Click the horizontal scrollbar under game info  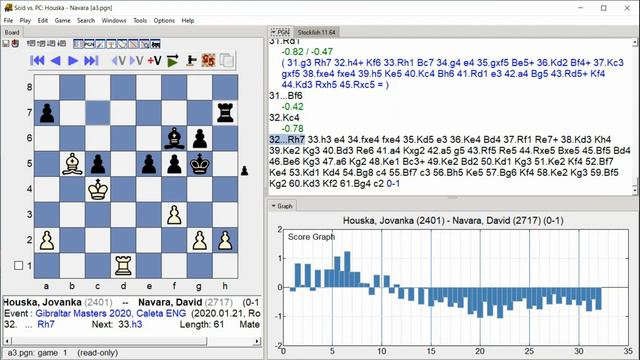click(x=133, y=341)
